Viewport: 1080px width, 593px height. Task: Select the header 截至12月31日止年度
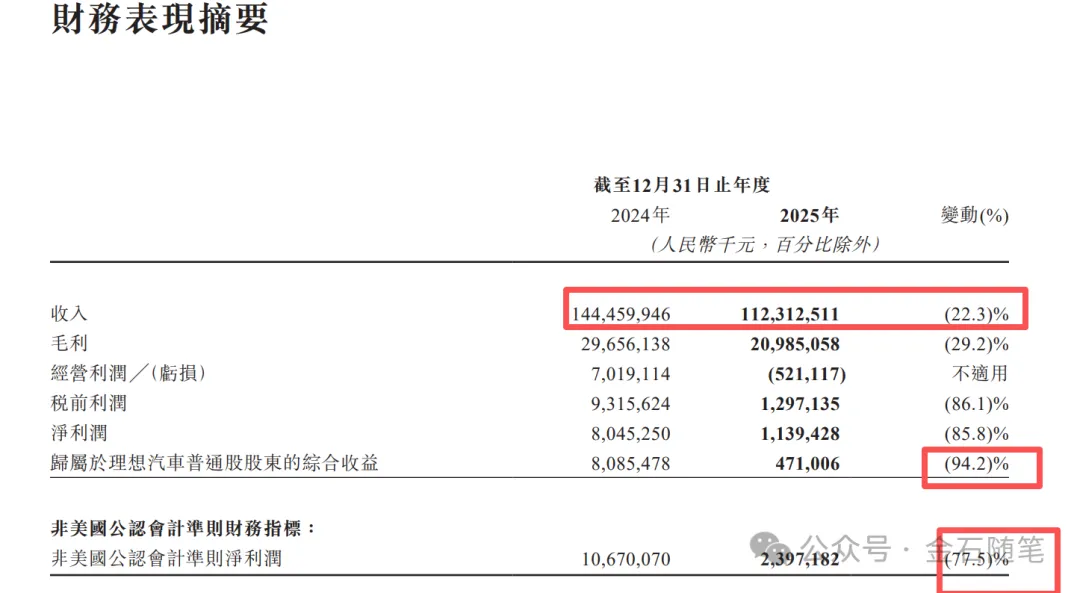pyautogui.click(x=682, y=185)
